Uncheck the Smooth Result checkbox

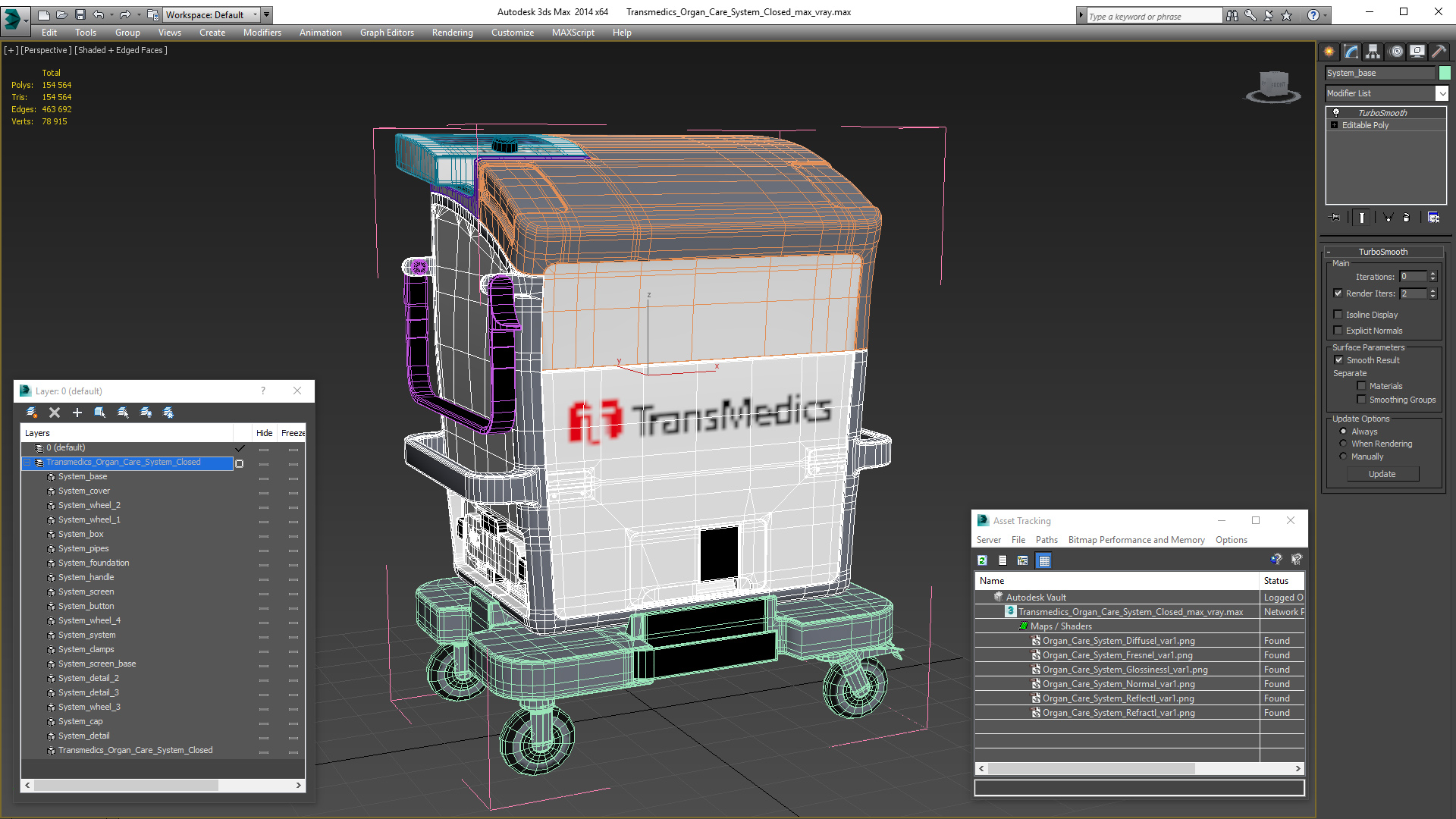[x=1338, y=360]
